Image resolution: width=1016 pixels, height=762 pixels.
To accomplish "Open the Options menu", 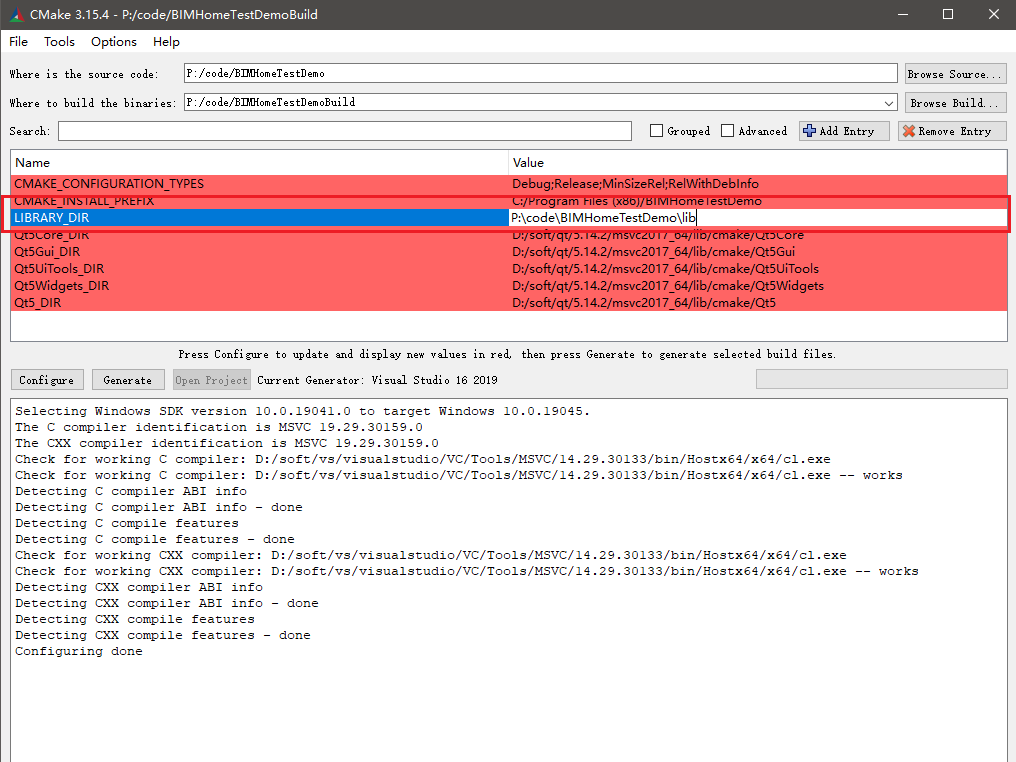I will [114, 41].
